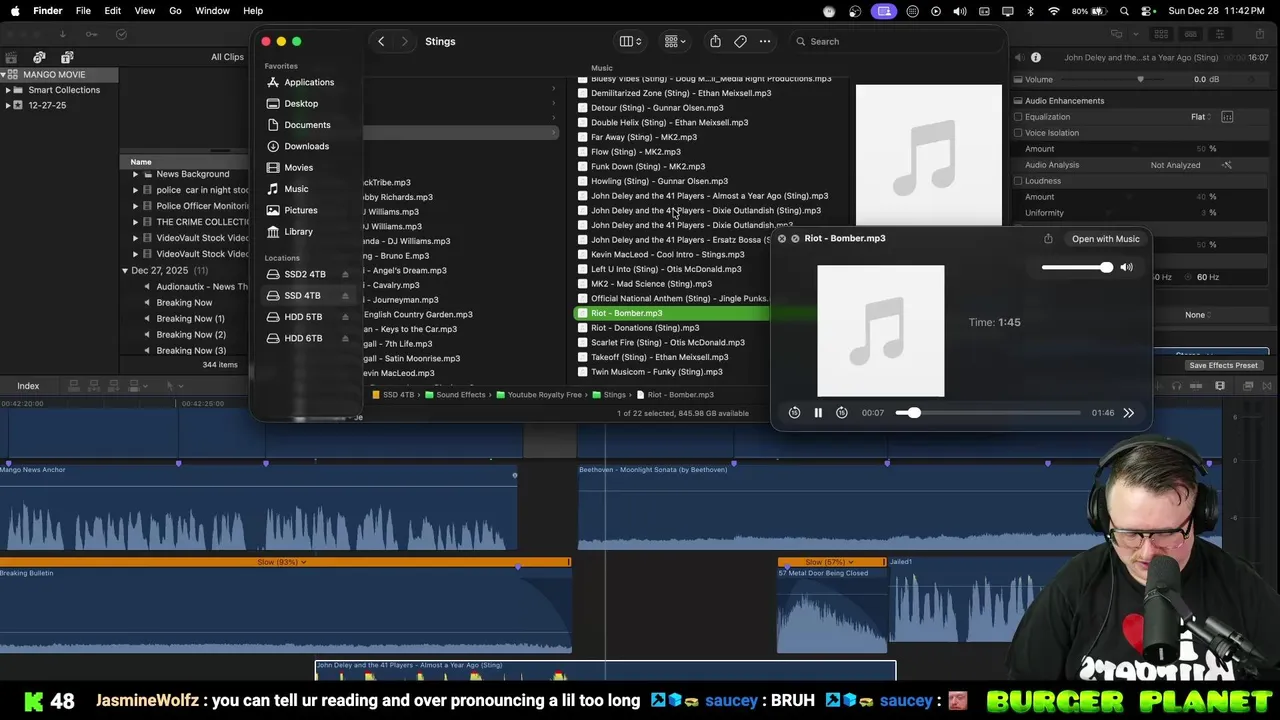Click the Save Effects Preset button
Viewport: 1280px width, 720px height.
1223,365
